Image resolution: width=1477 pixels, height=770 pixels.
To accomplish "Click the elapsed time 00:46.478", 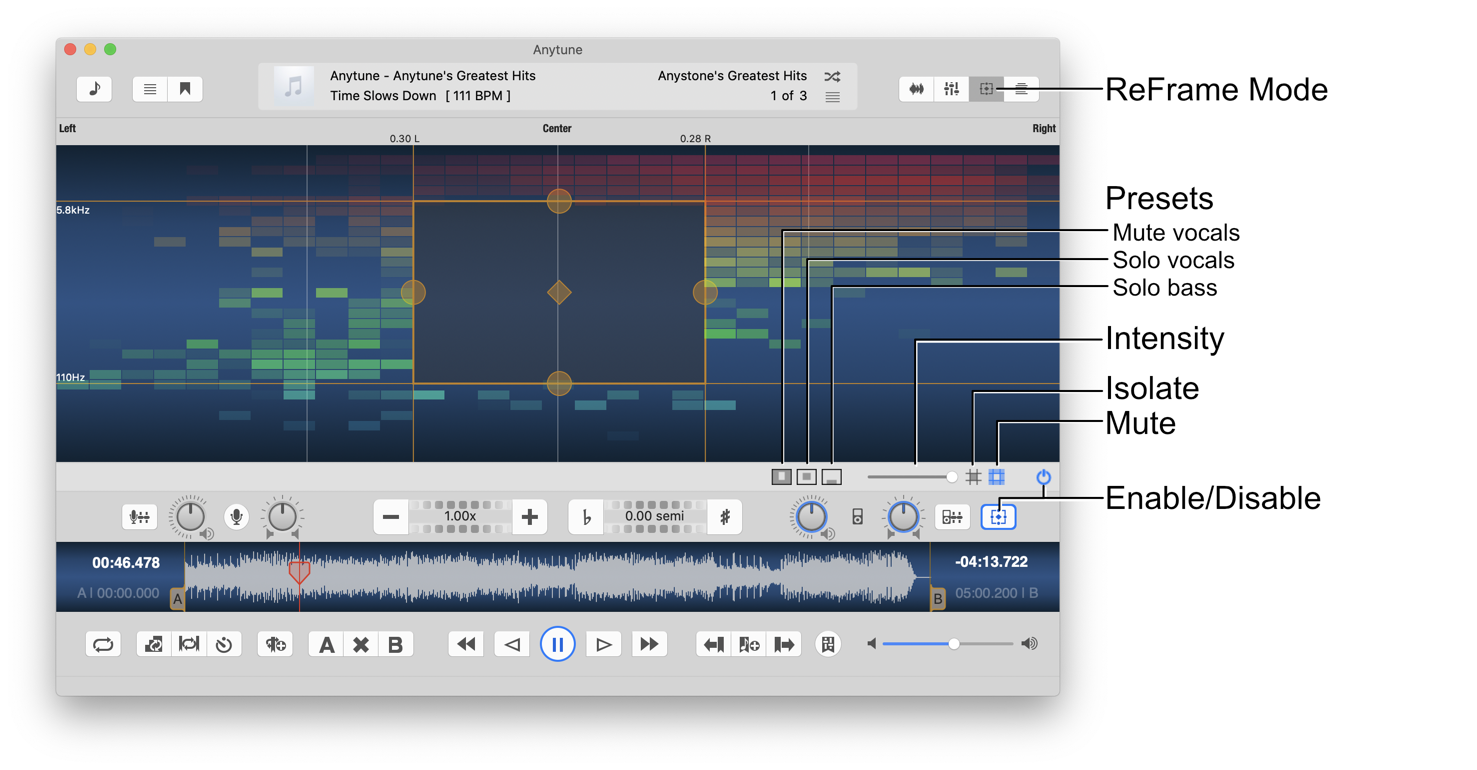I will pyautogui.click(x=126, y=563).
